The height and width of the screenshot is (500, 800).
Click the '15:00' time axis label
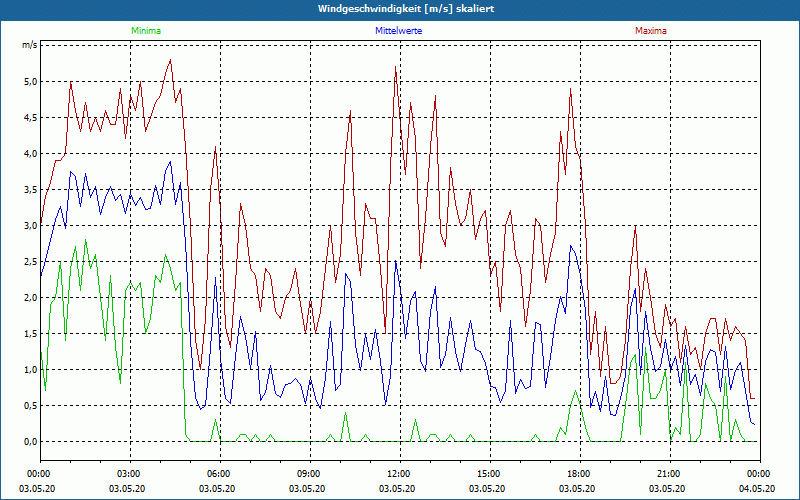487,474
